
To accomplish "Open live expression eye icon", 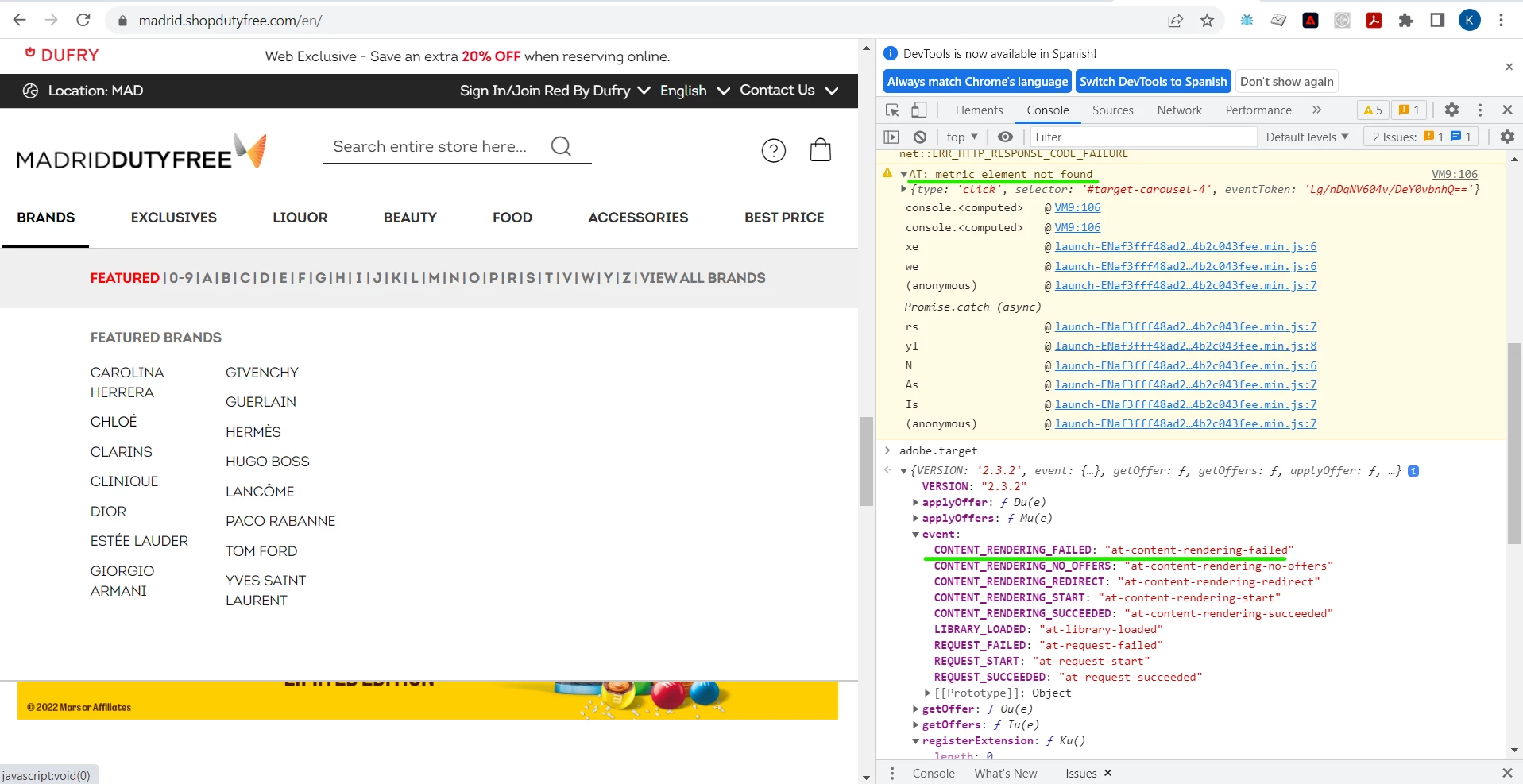I will click(1005, 137).
